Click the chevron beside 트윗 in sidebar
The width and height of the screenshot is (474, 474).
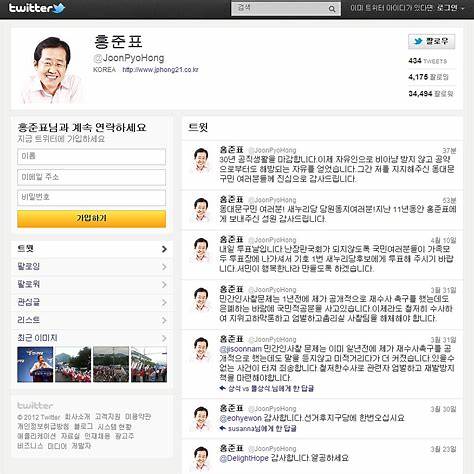pyautogui.click(x=164, y=249)
